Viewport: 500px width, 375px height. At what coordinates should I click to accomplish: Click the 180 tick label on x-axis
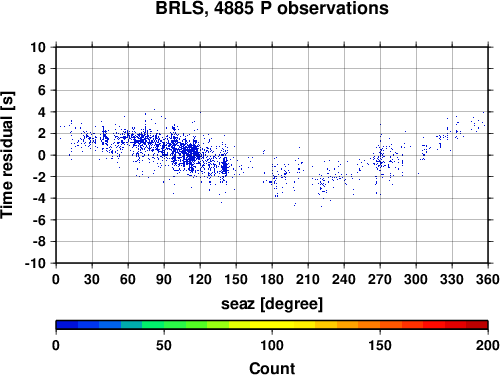coord(272,279)
